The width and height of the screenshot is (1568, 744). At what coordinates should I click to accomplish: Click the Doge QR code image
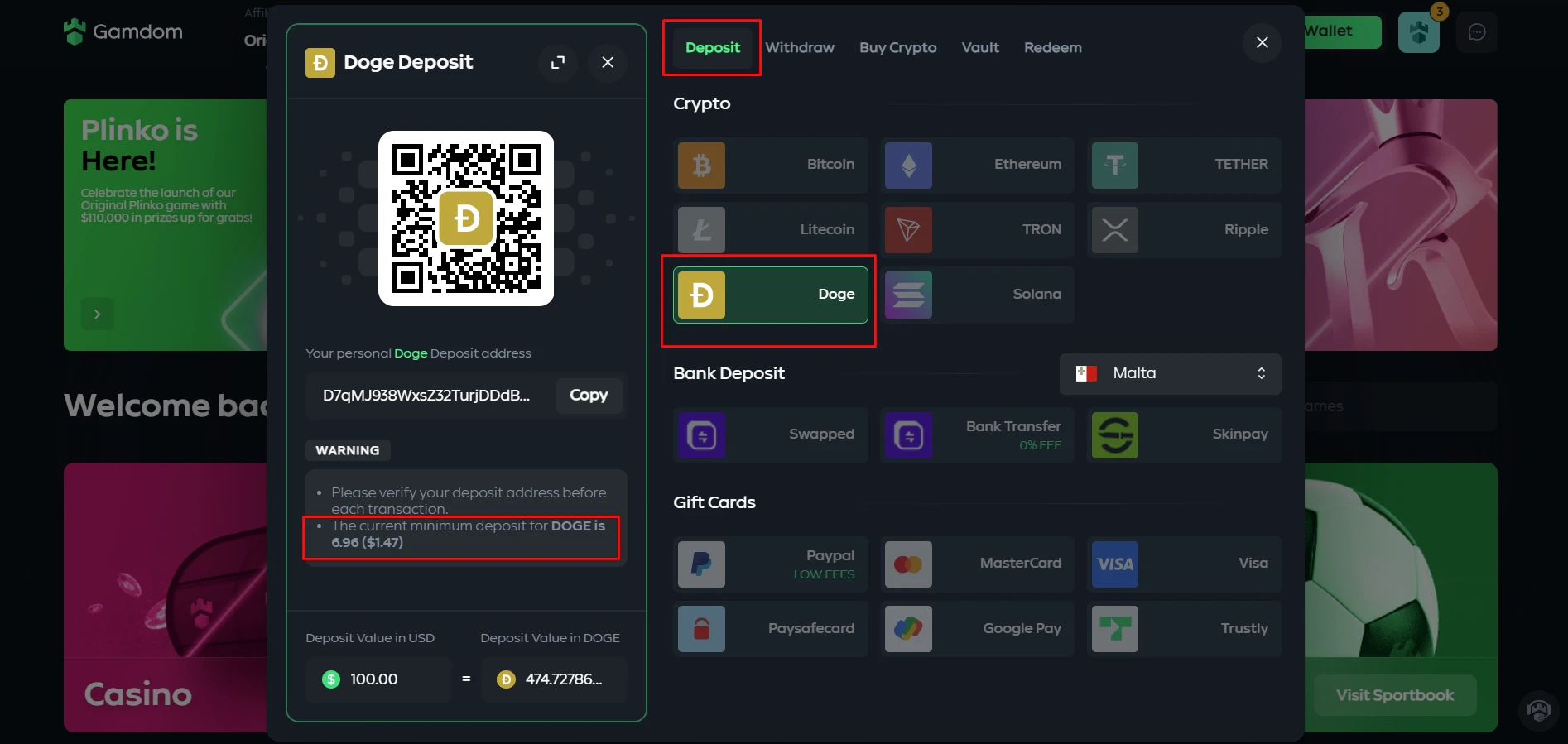466,218
